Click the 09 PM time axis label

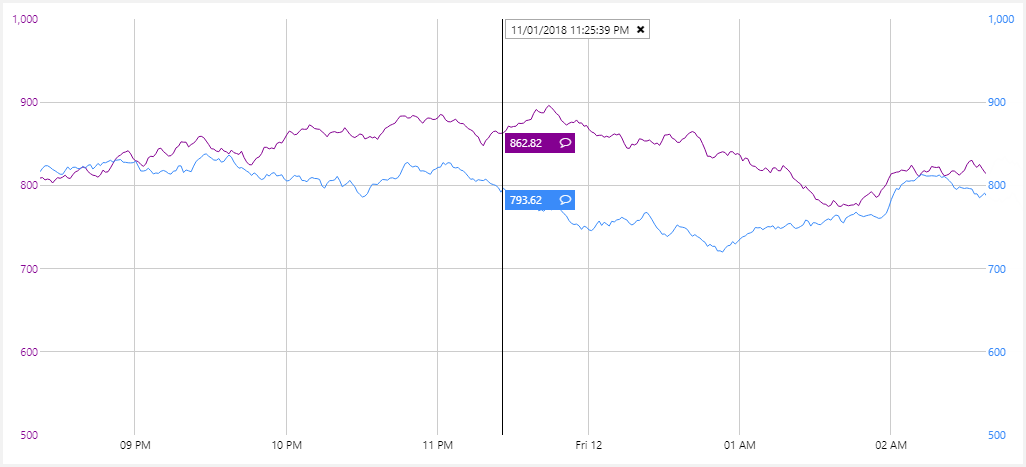pyautogui.click(x=135, y=444)
